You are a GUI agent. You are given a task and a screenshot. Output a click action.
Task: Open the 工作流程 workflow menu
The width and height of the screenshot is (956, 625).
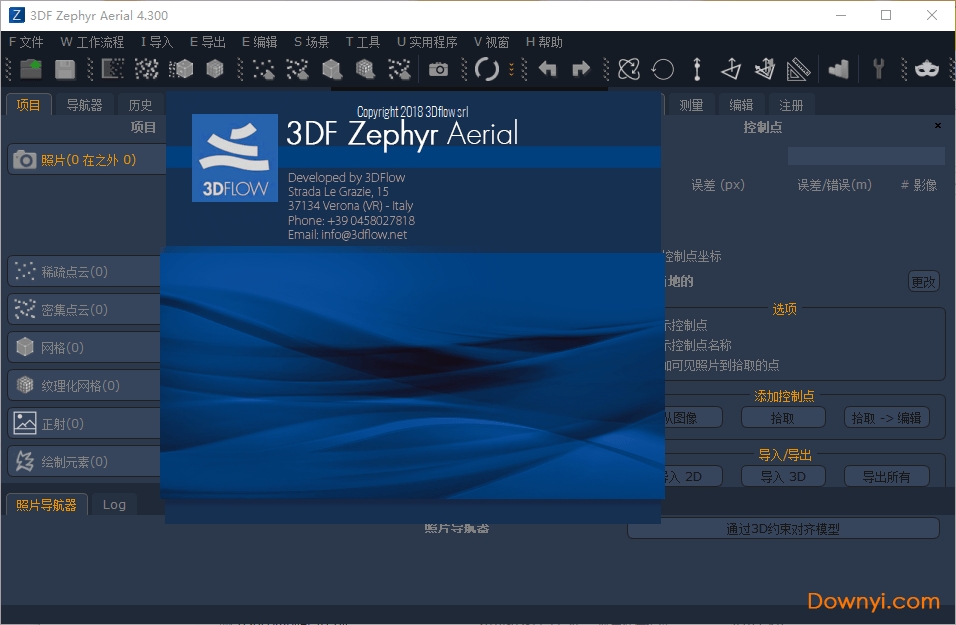click(x=92, y=42)
